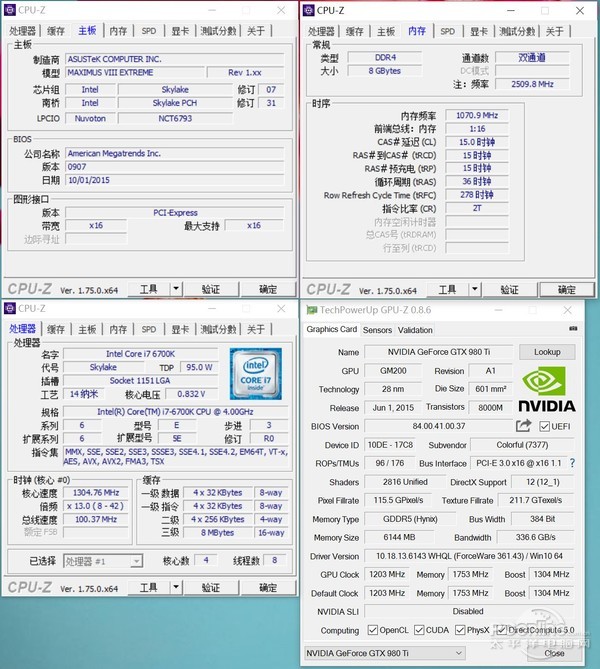Click 验证 button in motherboard window

pyautogui.click(x=210, y=289)
